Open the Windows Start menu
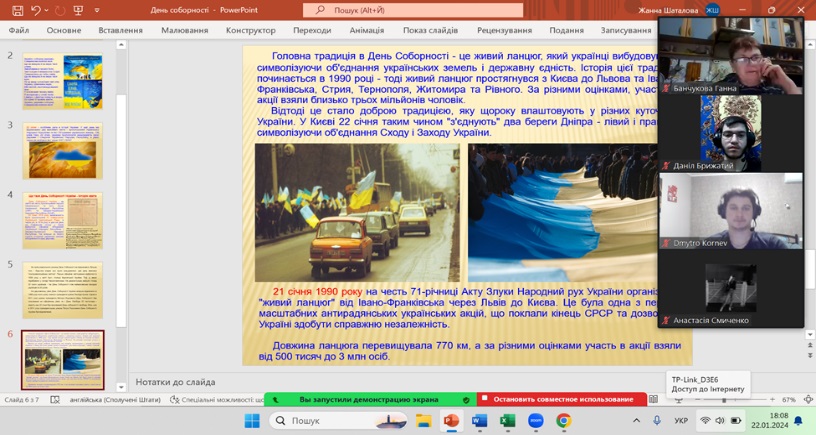Viewport: 816px width, 435px height. click(252, 420)
